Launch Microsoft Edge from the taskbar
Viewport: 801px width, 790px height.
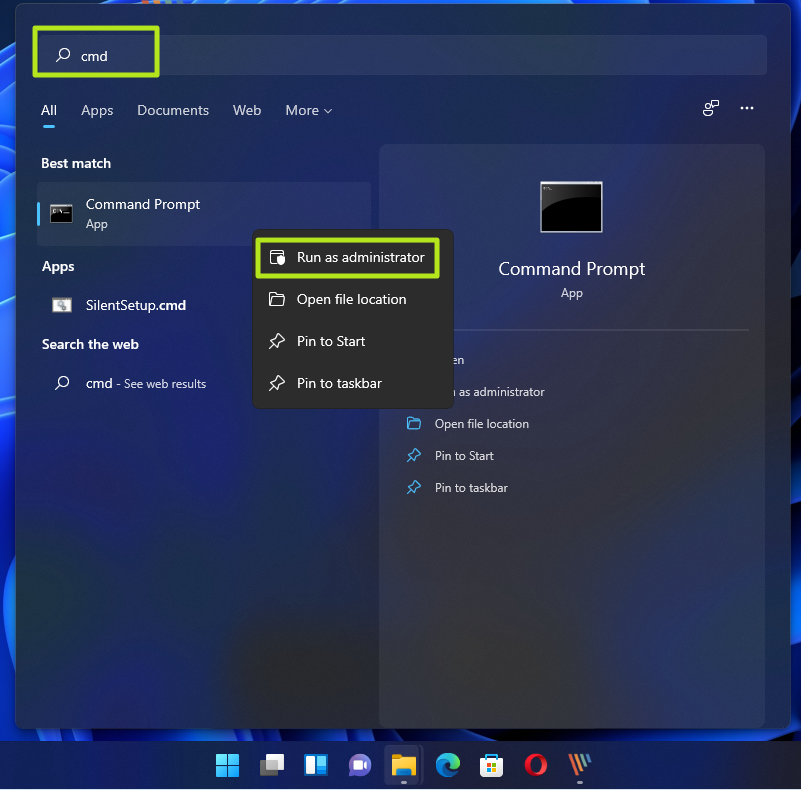(447, 765)
